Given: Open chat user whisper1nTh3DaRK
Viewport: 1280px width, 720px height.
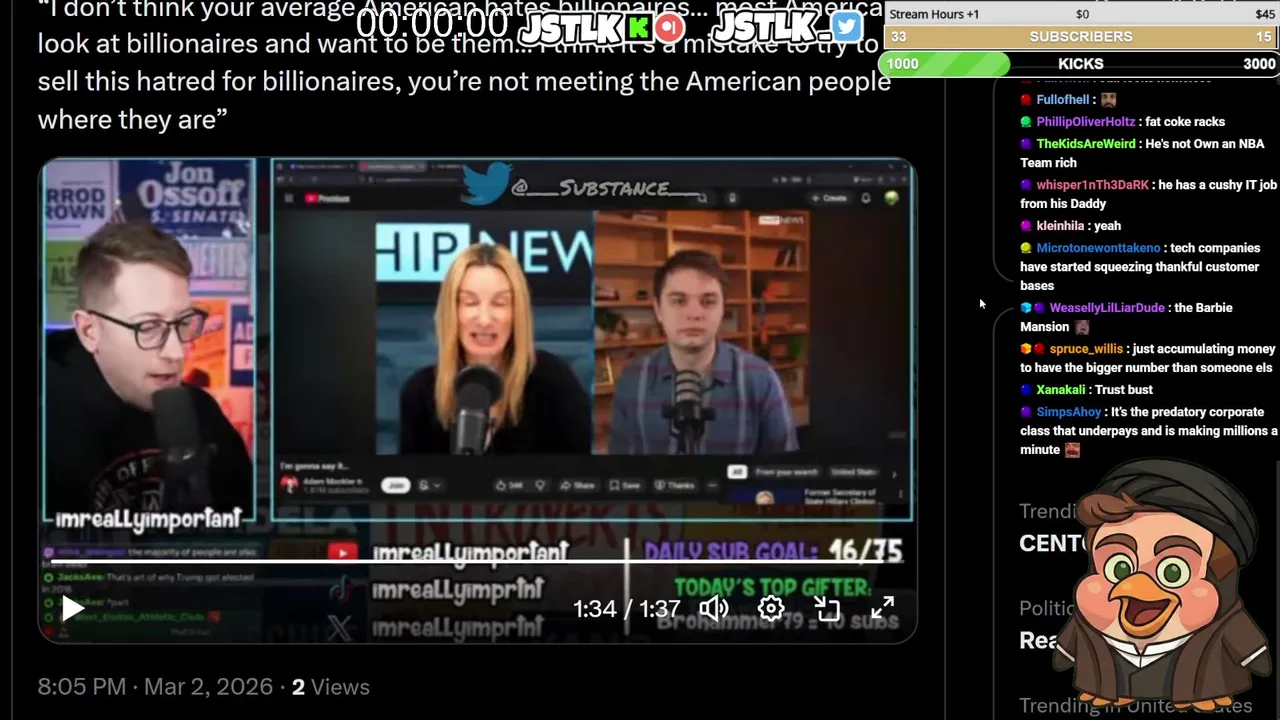Looking at the screenshot, I should point(1093,185).
